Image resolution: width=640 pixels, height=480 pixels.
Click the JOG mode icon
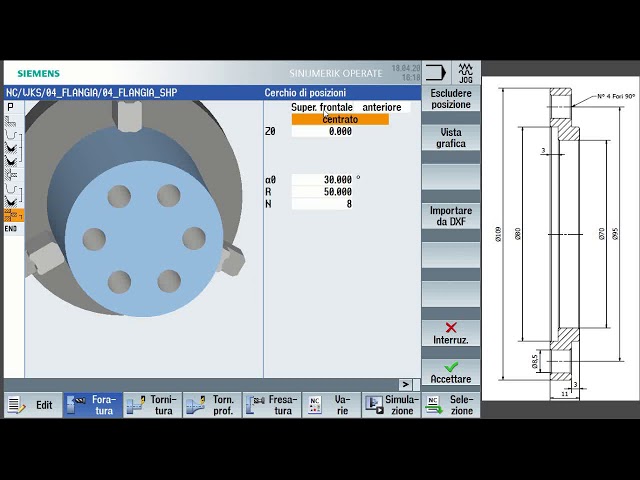(x=465, y=73)
